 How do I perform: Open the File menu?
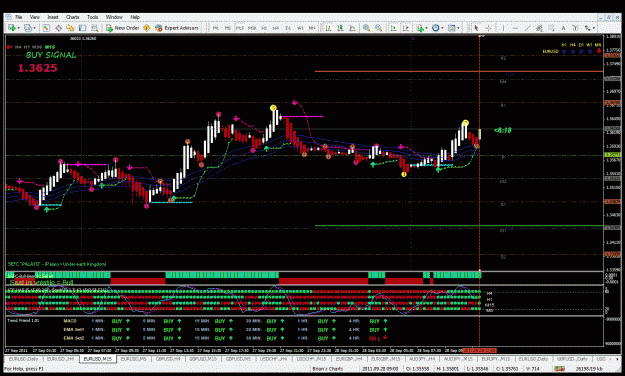coord(18,17)
